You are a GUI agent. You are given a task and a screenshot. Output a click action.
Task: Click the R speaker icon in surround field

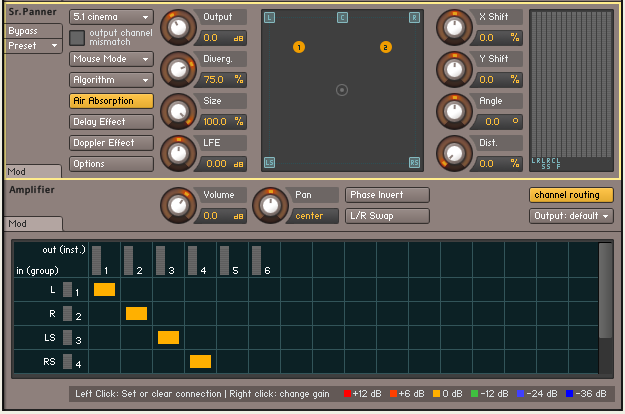point(415,18)
